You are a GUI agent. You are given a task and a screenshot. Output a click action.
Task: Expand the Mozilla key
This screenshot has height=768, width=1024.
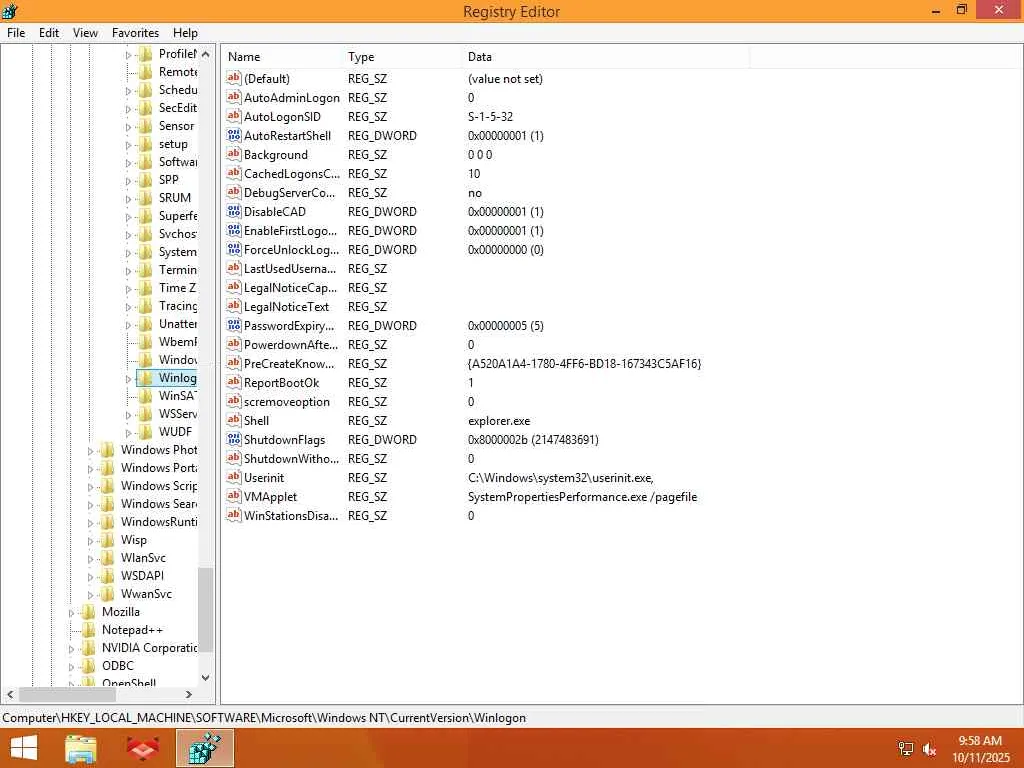[71, 613]
